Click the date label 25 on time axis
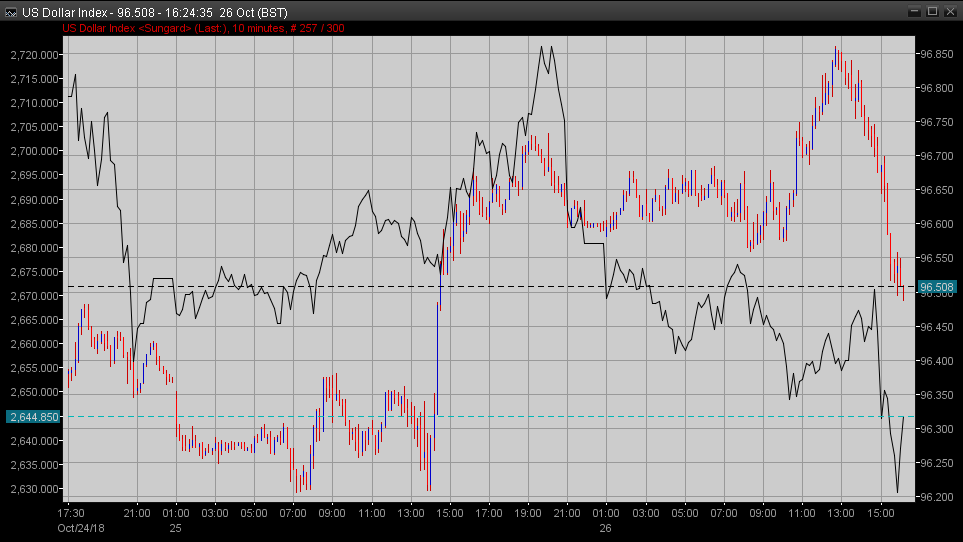This screenshot has width=963, height=542. (x=175, y=527)
